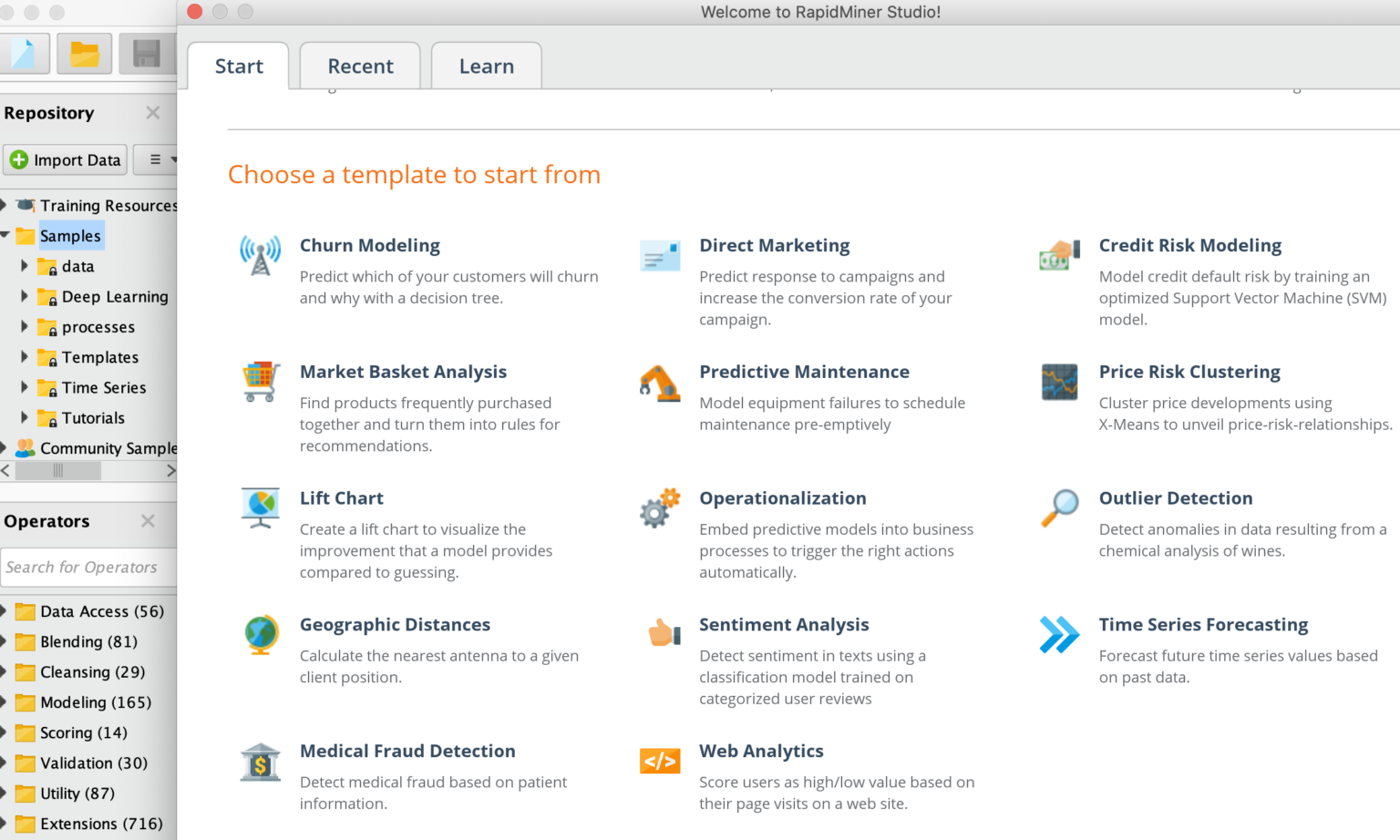1400x840 pixels.
Task: Click the Lift Chart presentation icon
Action: 261,508
